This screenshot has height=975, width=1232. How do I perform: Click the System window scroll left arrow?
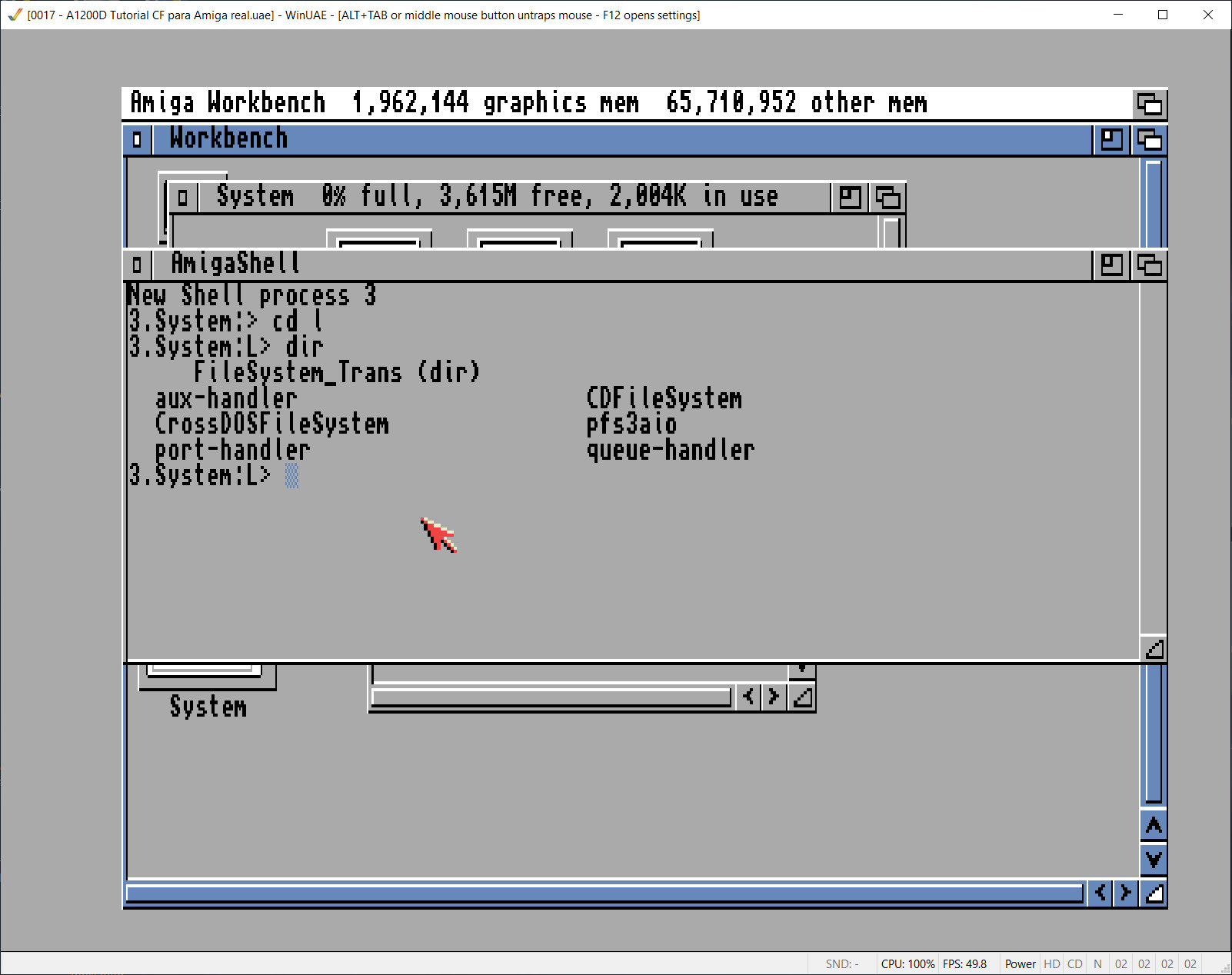[x=749, y=697]
